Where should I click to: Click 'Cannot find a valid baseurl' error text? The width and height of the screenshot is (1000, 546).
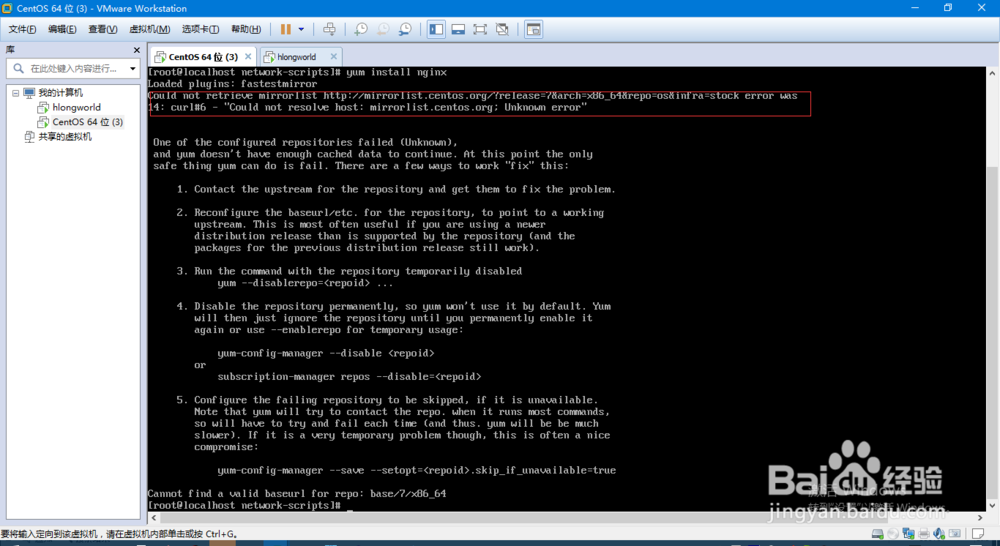tap(297, 493)
